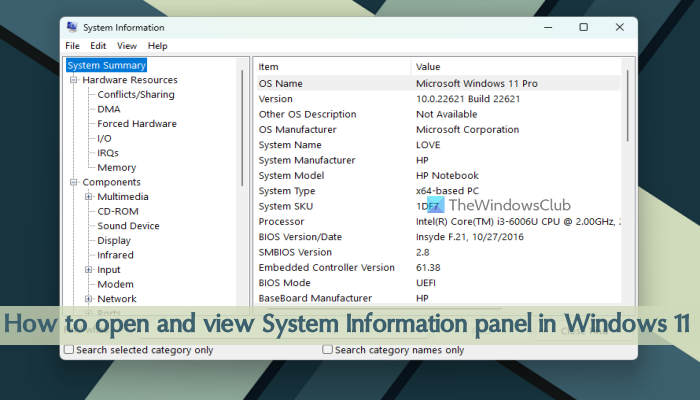
Task: Collapse the Hardware Resources tree node
Action: click(74, 80)
